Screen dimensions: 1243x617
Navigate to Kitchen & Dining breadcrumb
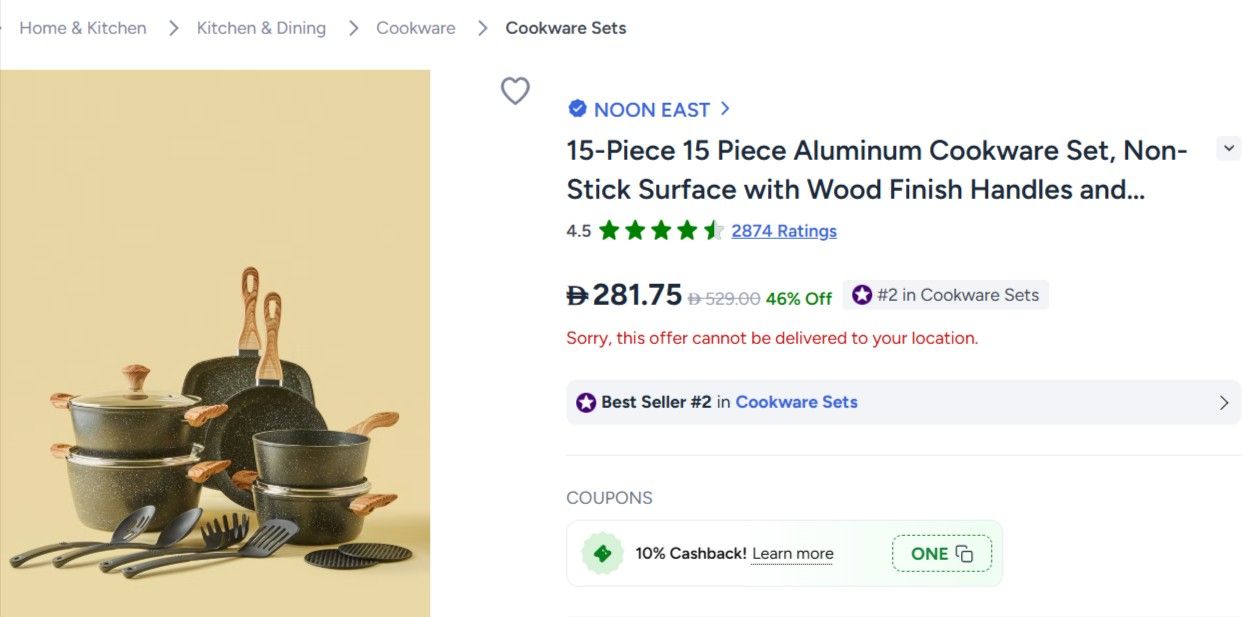tap(261, 28)
